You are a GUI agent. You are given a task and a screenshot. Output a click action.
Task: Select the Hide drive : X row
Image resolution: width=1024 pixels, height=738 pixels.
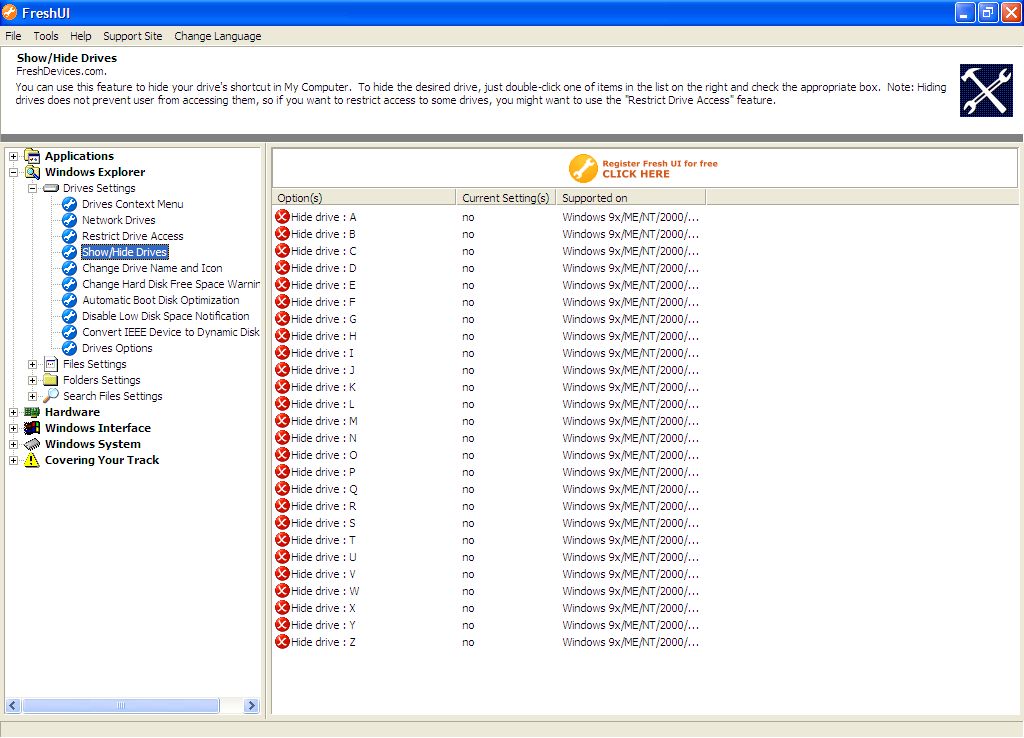click(x=488, y=607)
